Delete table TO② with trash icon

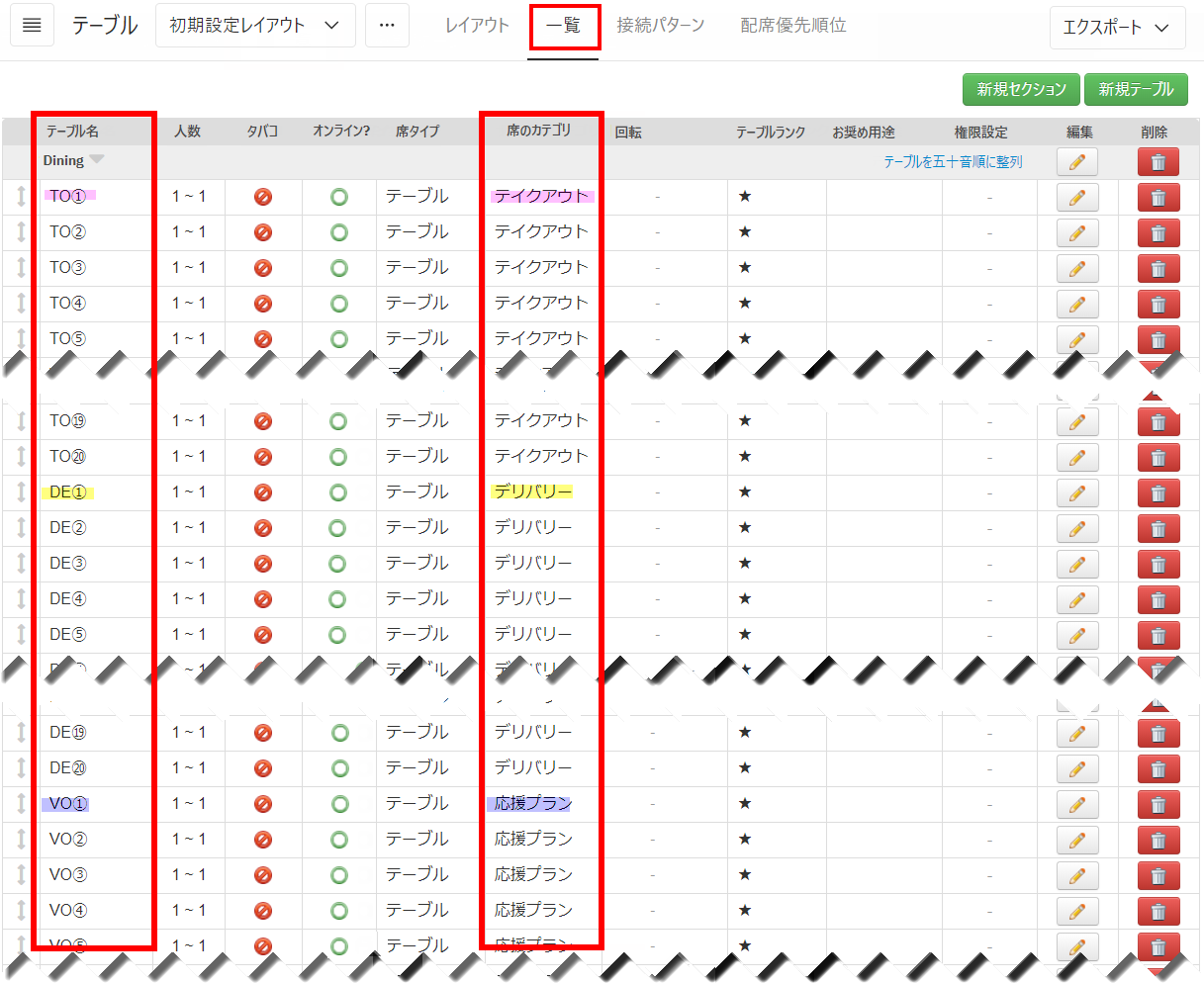click(1158, 233)
